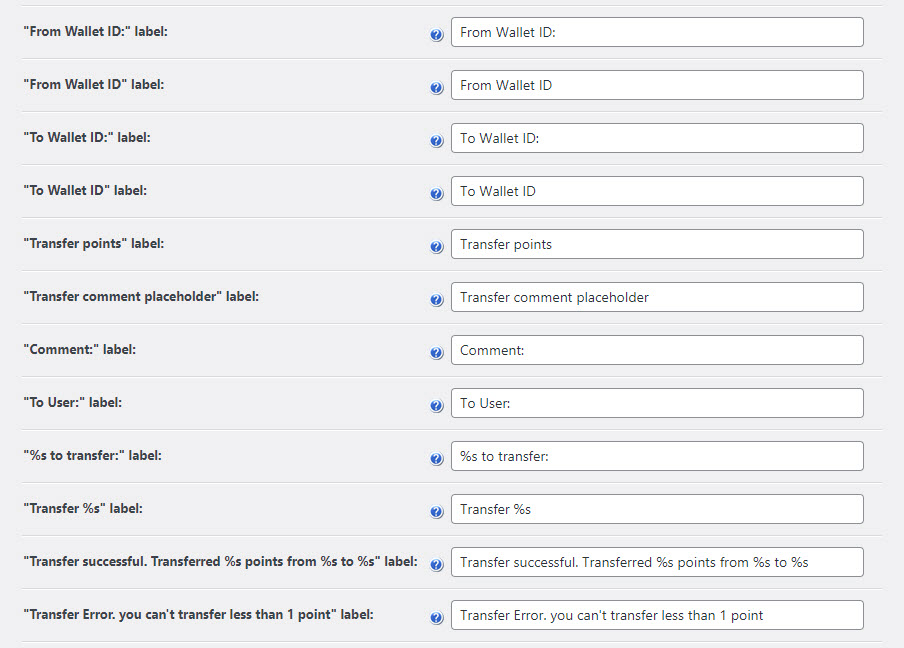Image resolution: width=904 pixels, height=648 pixels.
Task: Select the bold '"%s to transfer:" label:' text
Action: point(93,456)
